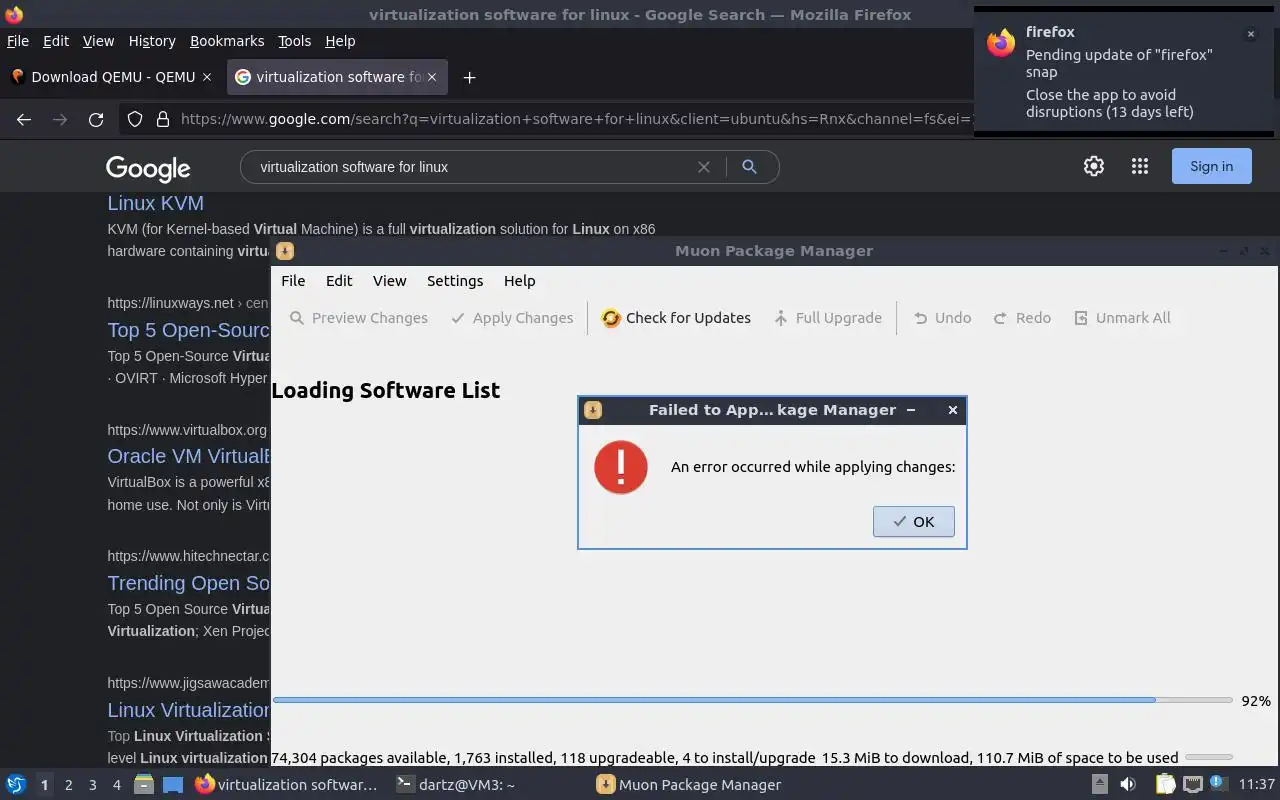Click the Muon loading progress bar
The image size is (1280, 800).
tap(752, 700)
